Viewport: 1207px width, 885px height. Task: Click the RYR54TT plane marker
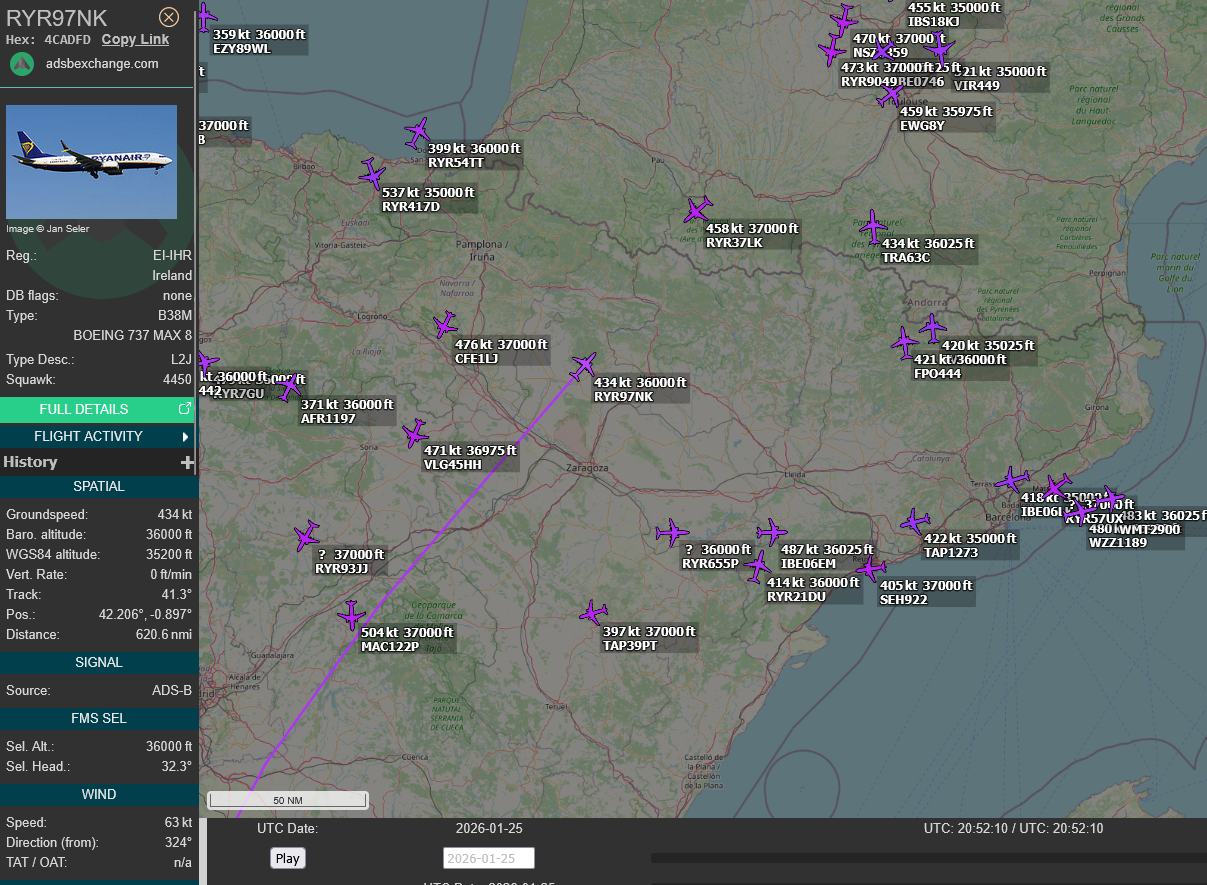point(418,131)
